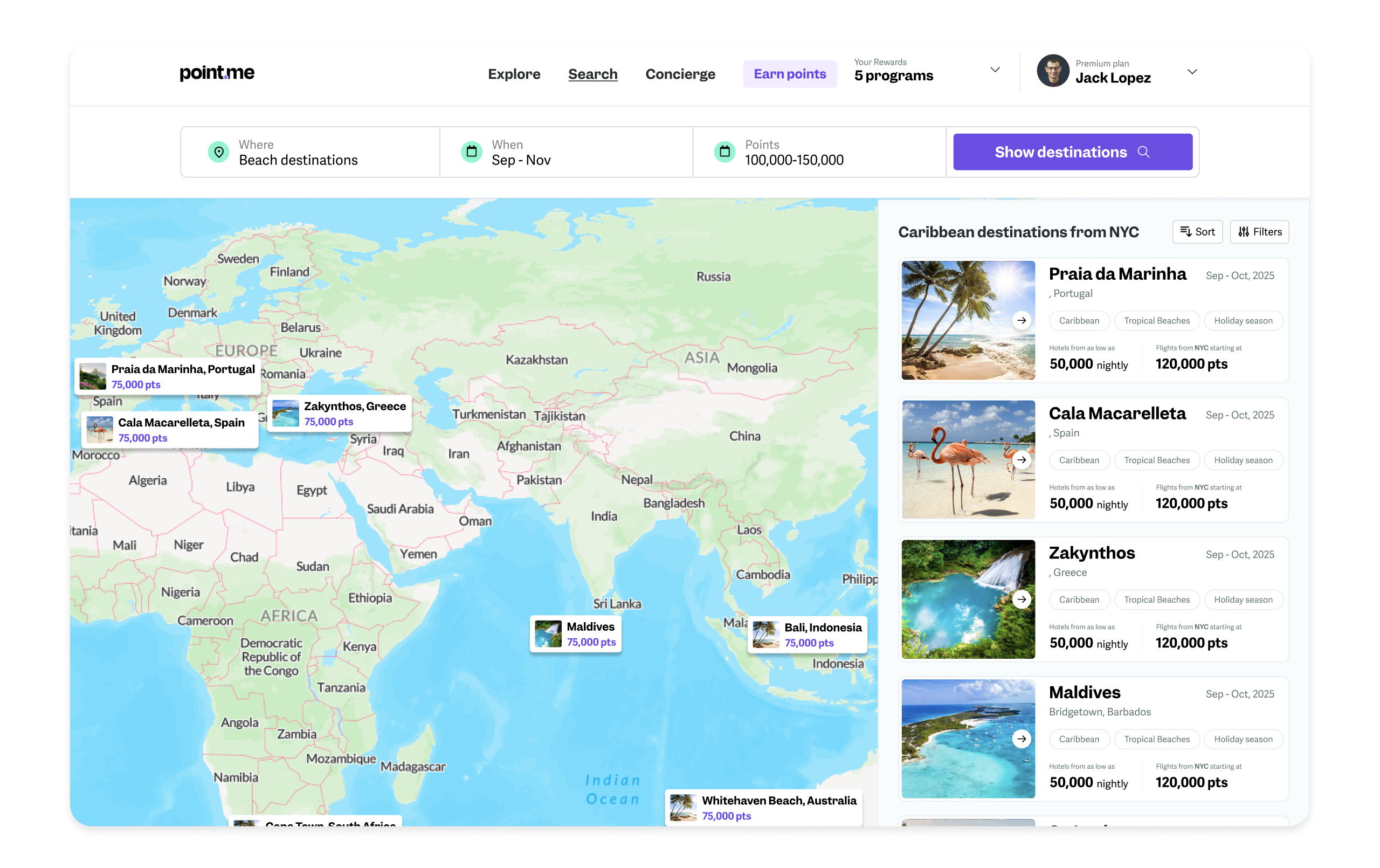Click Tropical Beaches tag on Praia da Marinha card
This screenshot has width=1380, height=868.
click(1156, 320)
